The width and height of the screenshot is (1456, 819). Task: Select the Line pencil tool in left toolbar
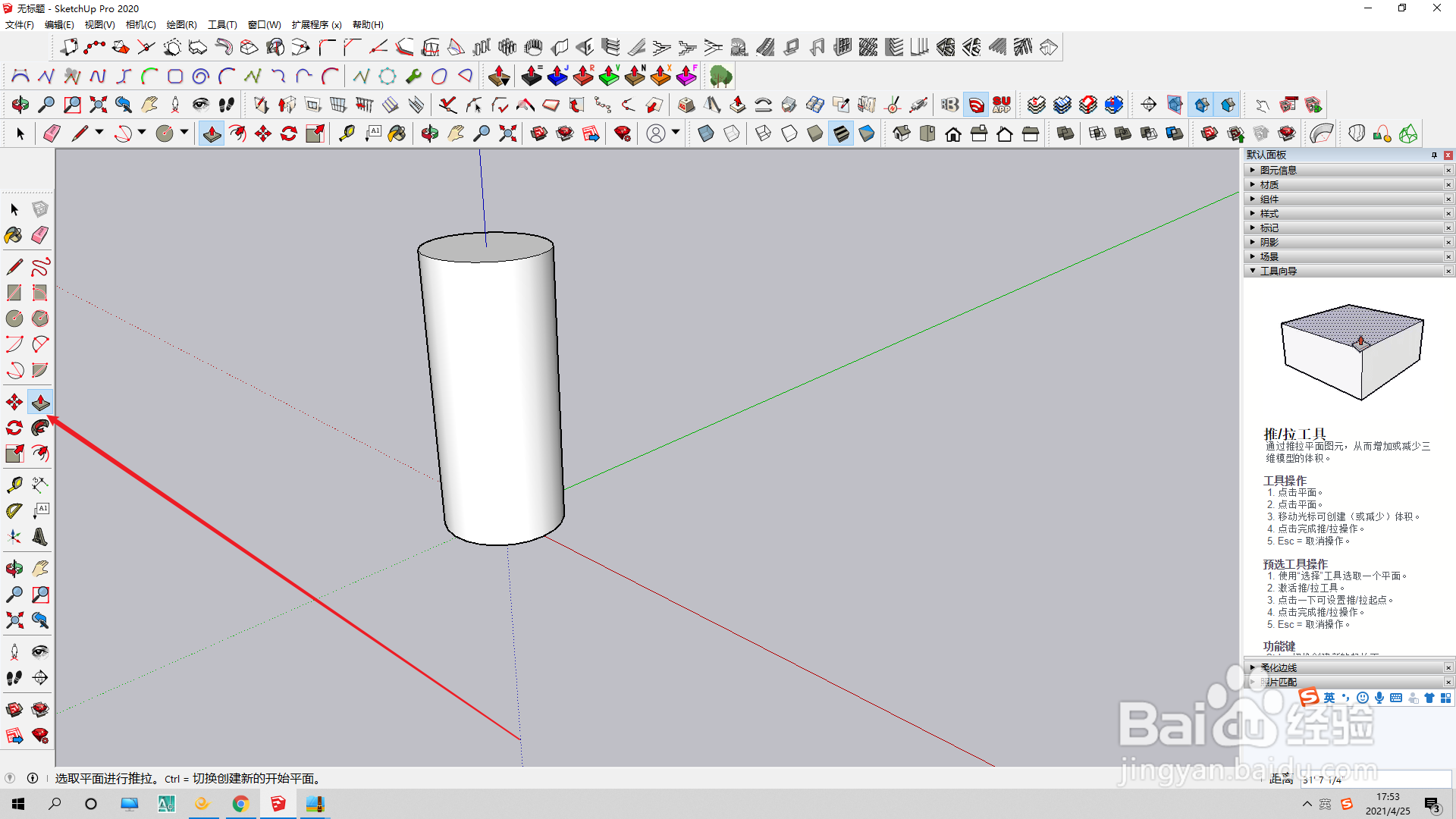[14, 267]
